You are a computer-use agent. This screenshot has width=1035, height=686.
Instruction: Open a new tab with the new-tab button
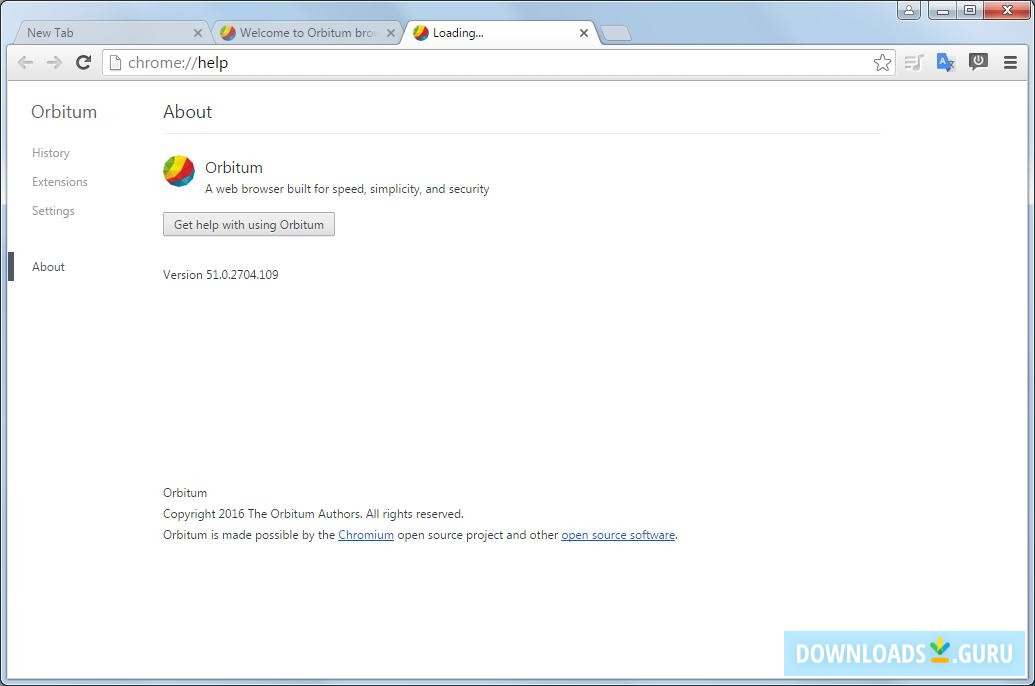point(617,34)
